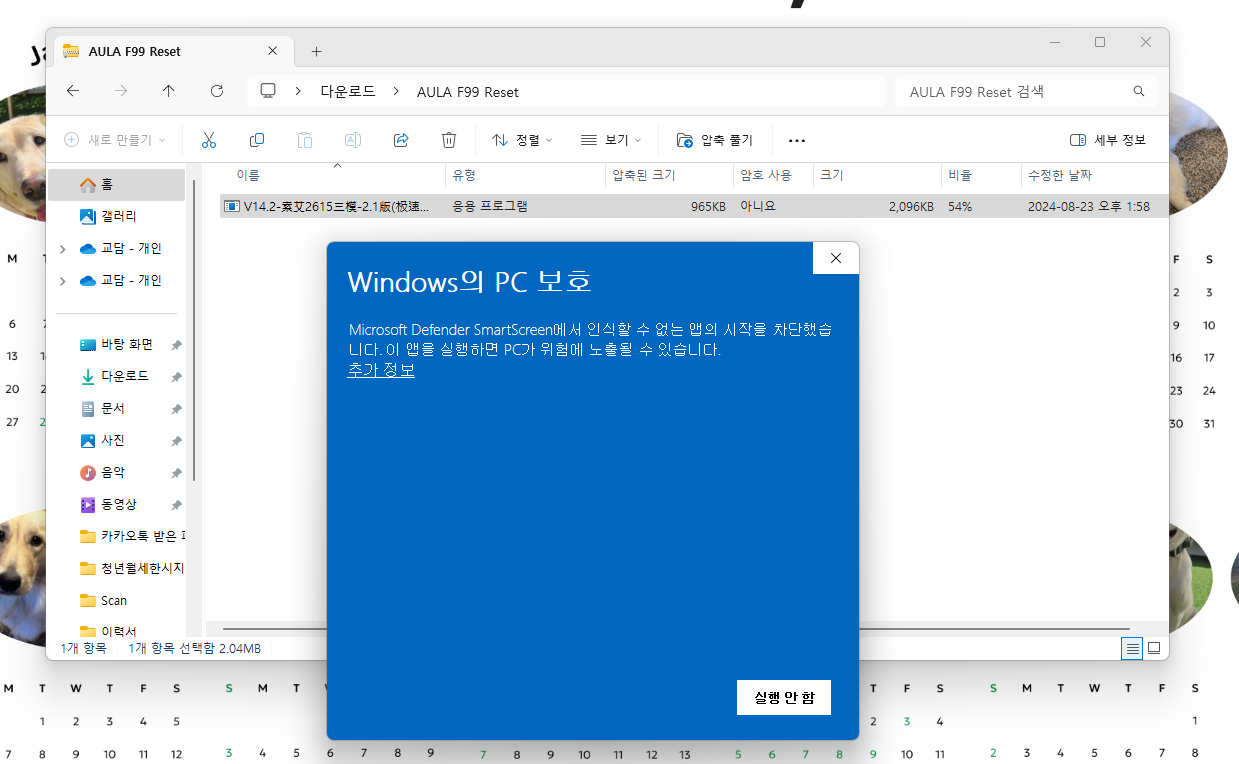Viewport: 1239px width, 764px height.
Task: Sort by 이름 column header
Action: coord(248,175)
